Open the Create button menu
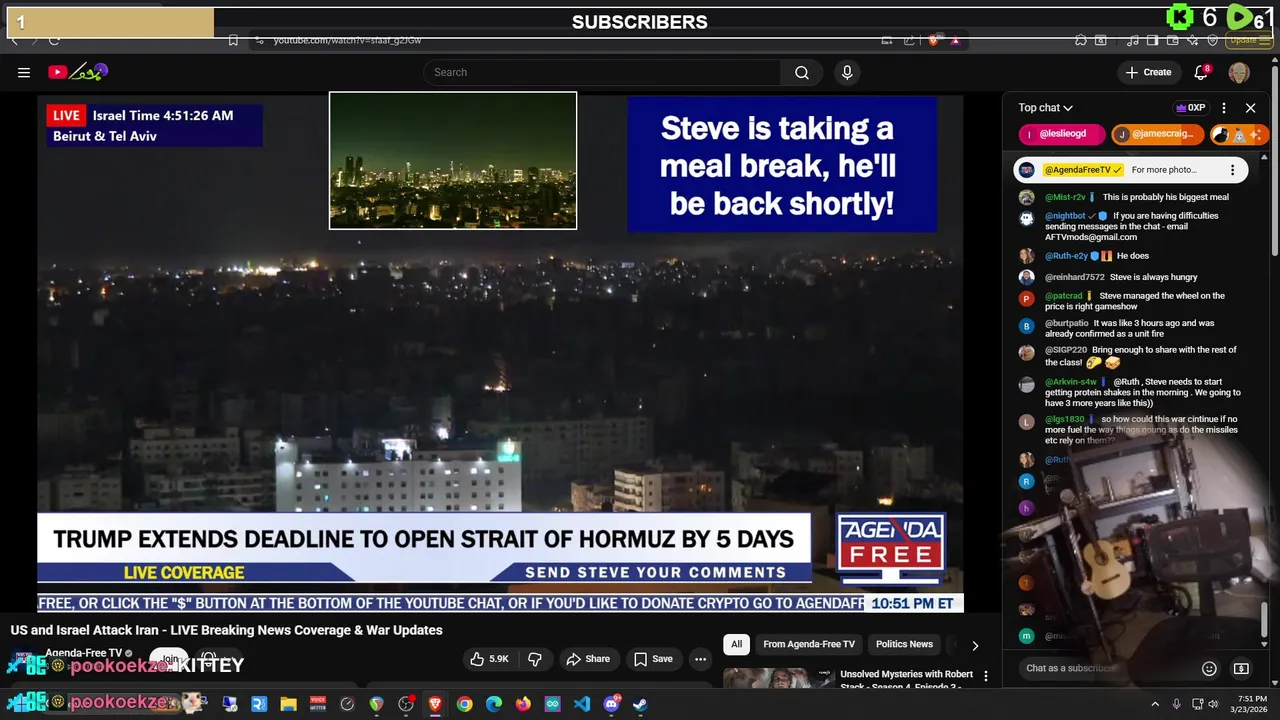Screen dimensions: 1280x720 click(1148, 72)
